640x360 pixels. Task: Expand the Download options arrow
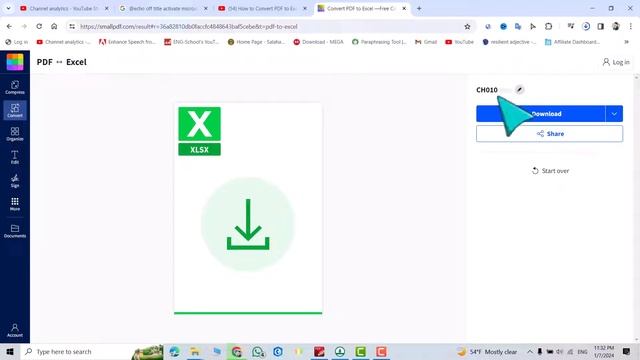tap(614, 113)
